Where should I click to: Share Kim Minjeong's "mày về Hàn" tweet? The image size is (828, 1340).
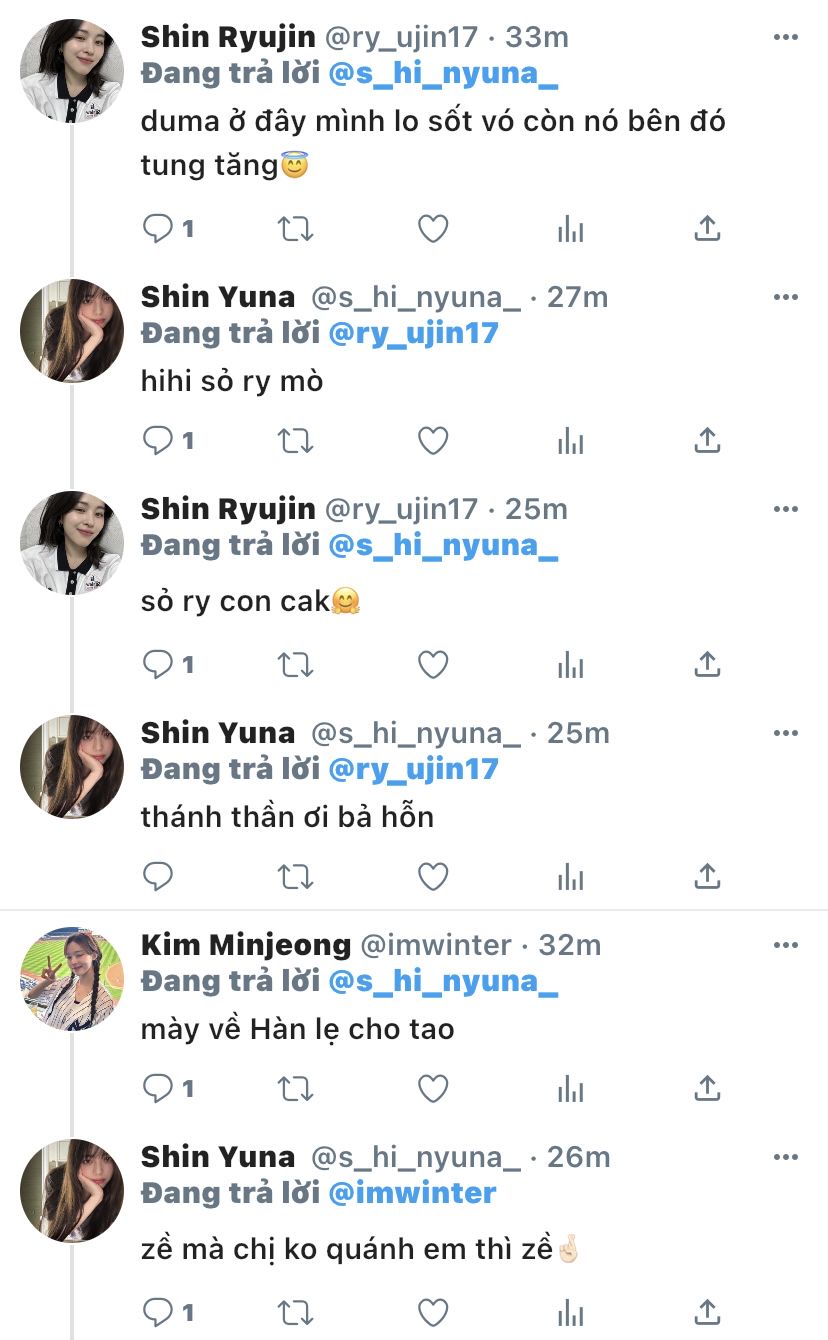(707, 1088)
